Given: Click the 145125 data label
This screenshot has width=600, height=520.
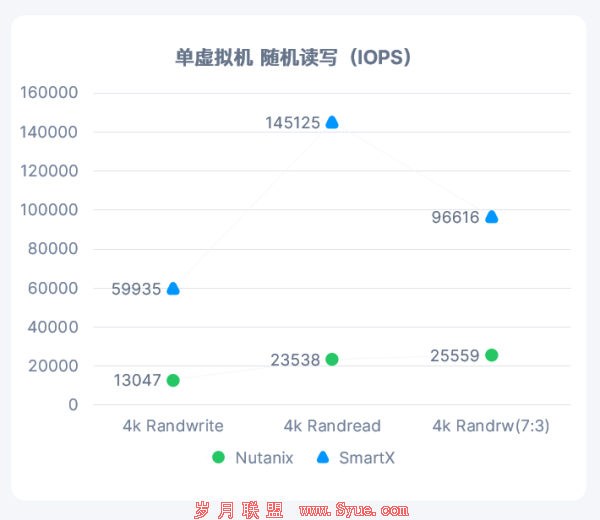Looking at the screenshot, I should point(293,123).
